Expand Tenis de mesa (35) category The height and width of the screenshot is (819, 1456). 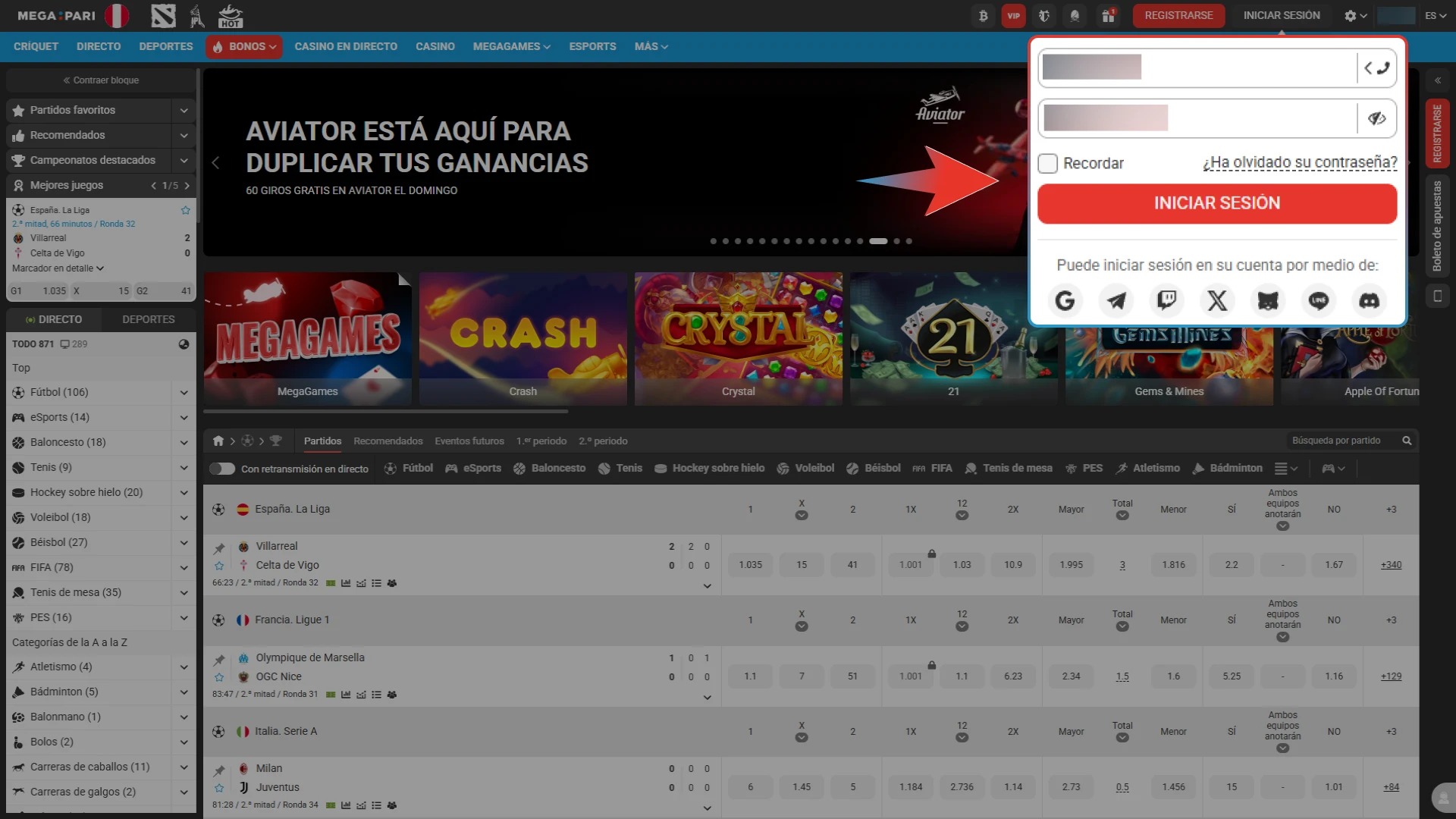pyautogui.click(x=184, y=593)
